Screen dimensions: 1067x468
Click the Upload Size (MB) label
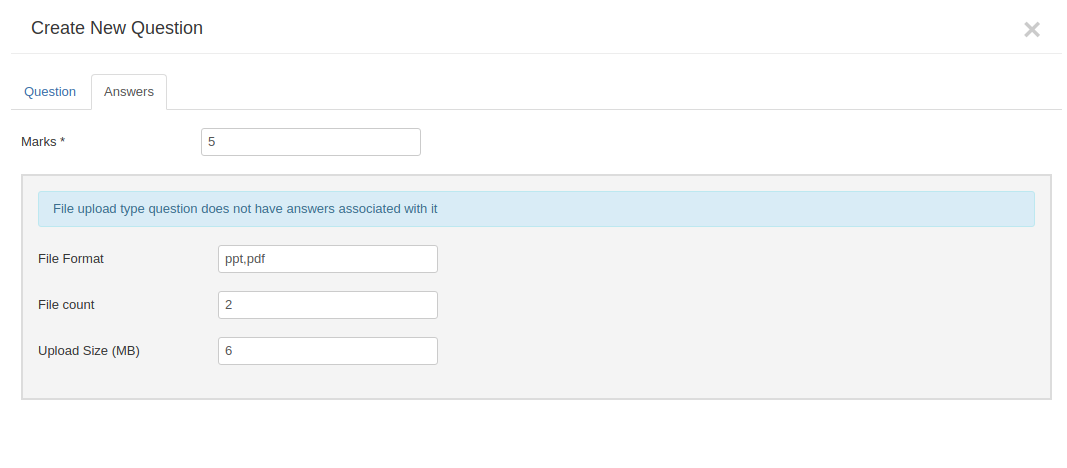(x=89, y=351)
